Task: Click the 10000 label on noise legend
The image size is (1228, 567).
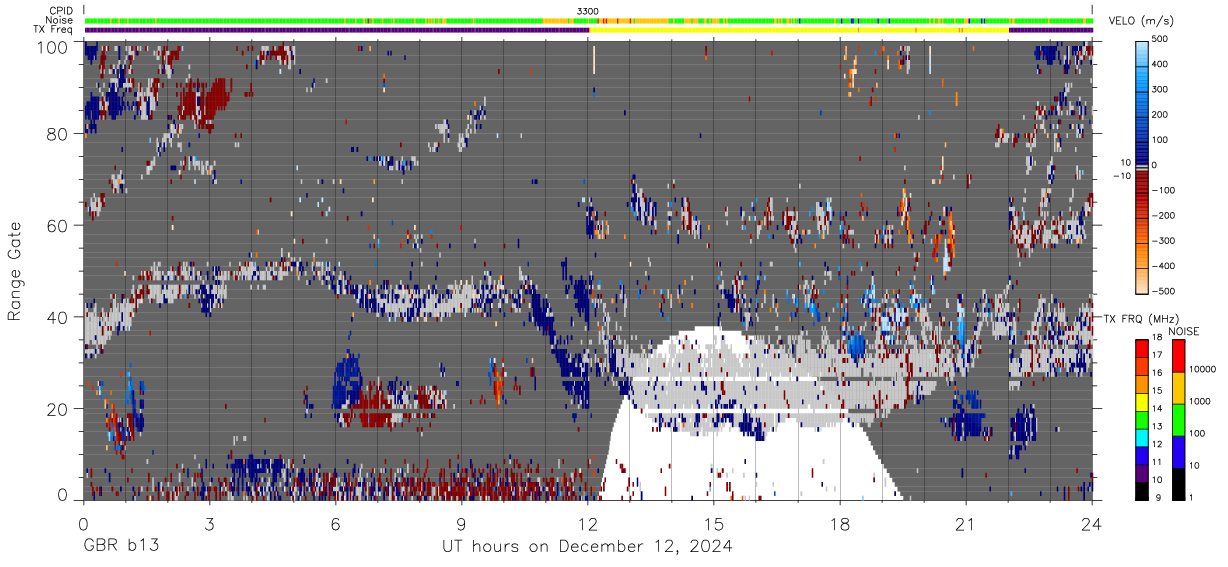Action: [x=1203, y=369]
